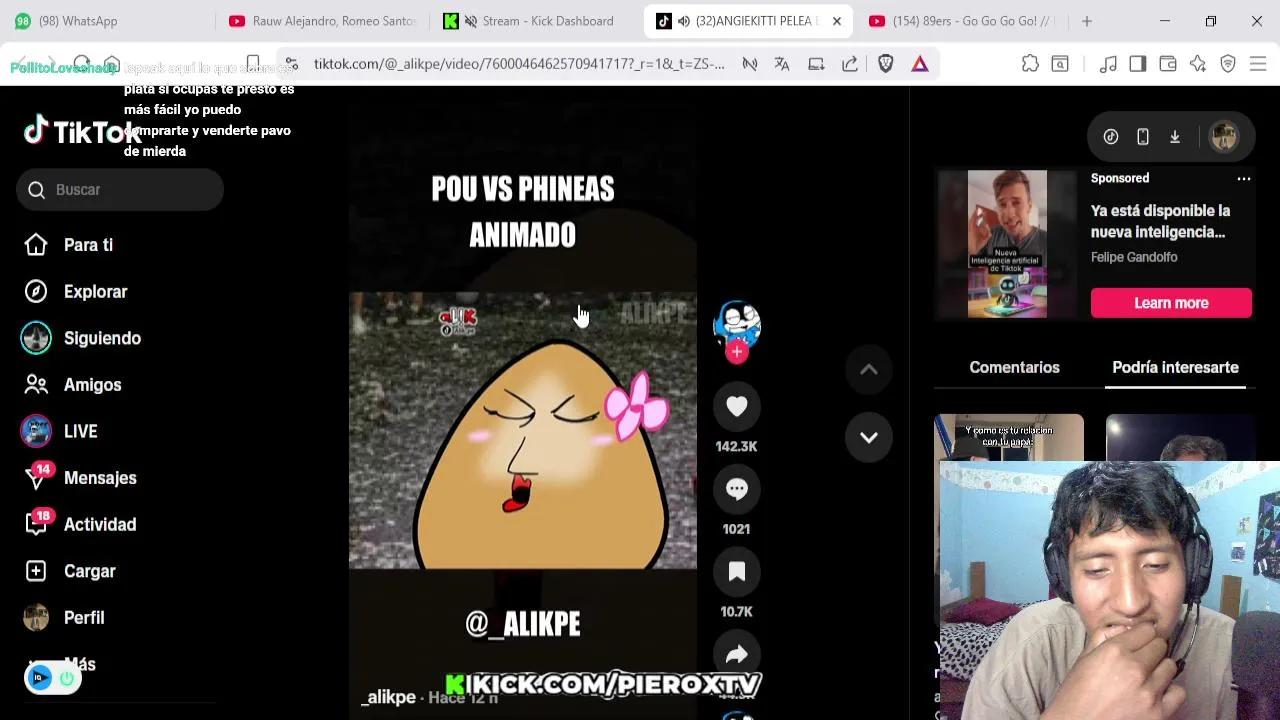Screen dimensions: 1280x720
Task: Open Mensajes from the sidebar
Action: click(100, 478)
